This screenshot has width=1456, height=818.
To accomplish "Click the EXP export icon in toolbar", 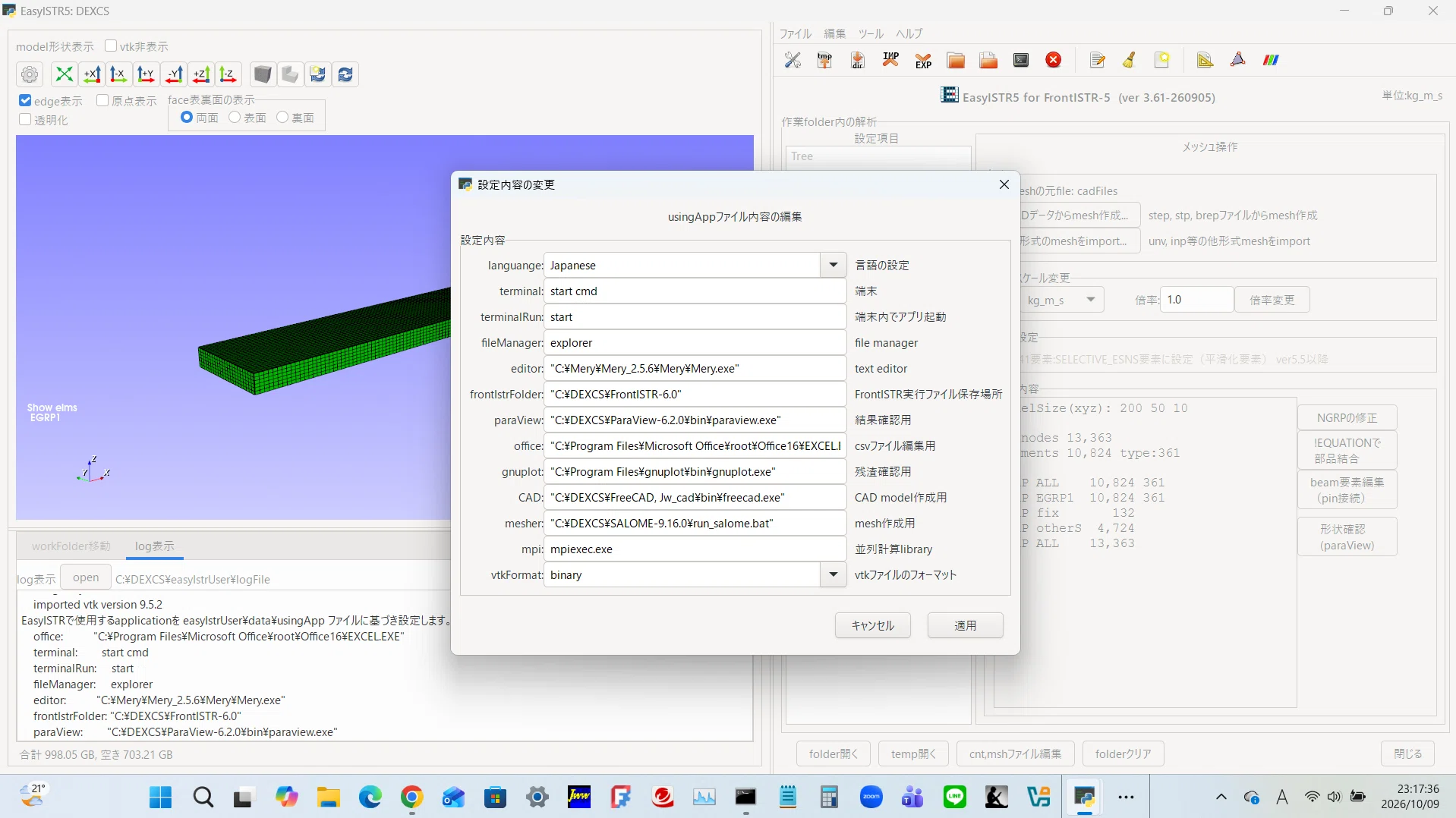I will click(923, 60).
